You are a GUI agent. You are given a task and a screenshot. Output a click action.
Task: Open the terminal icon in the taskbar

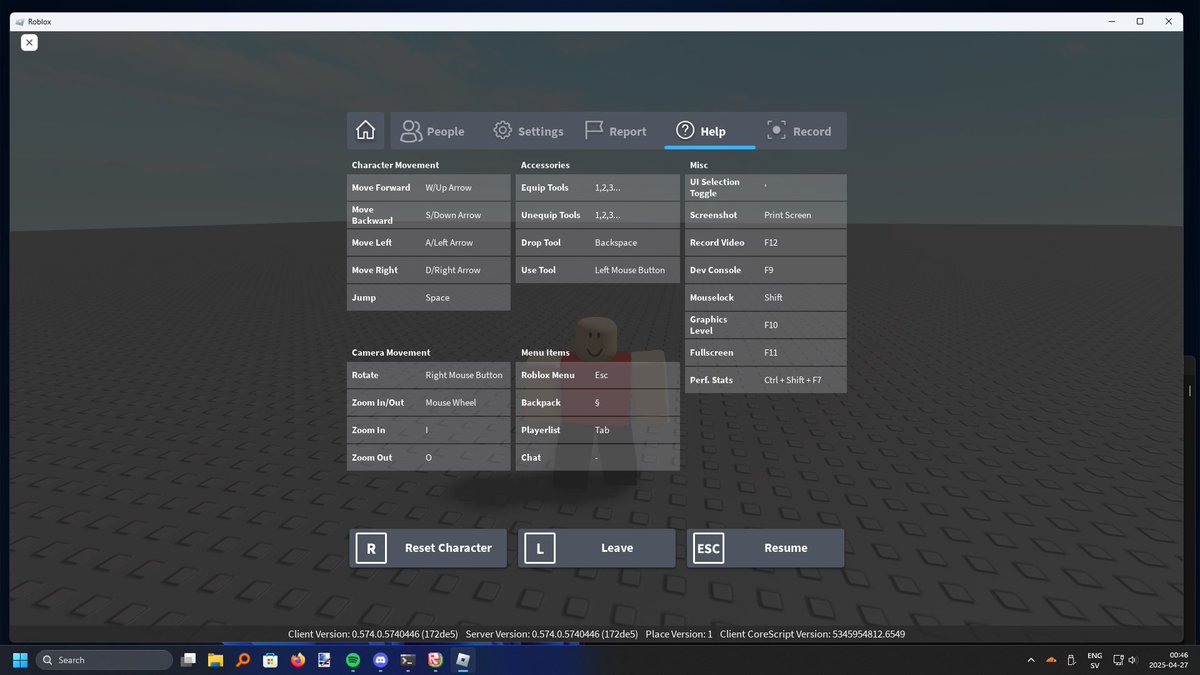[x=408, y=660]
